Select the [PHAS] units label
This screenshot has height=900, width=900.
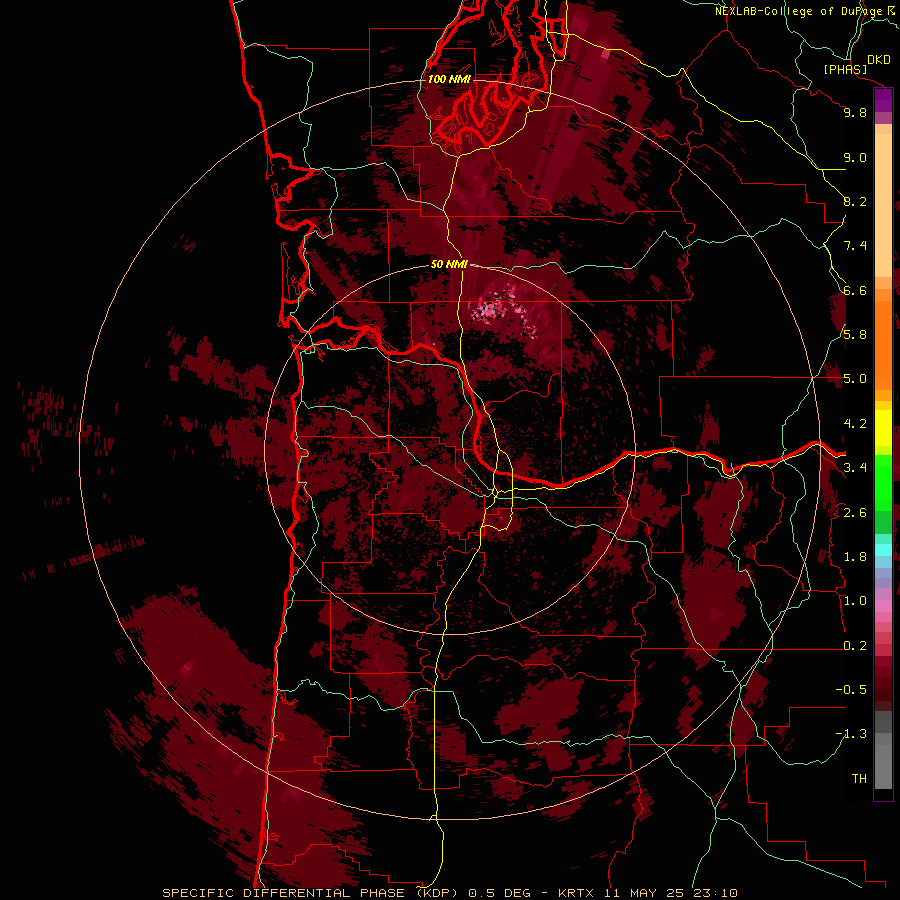coord(845,70)
